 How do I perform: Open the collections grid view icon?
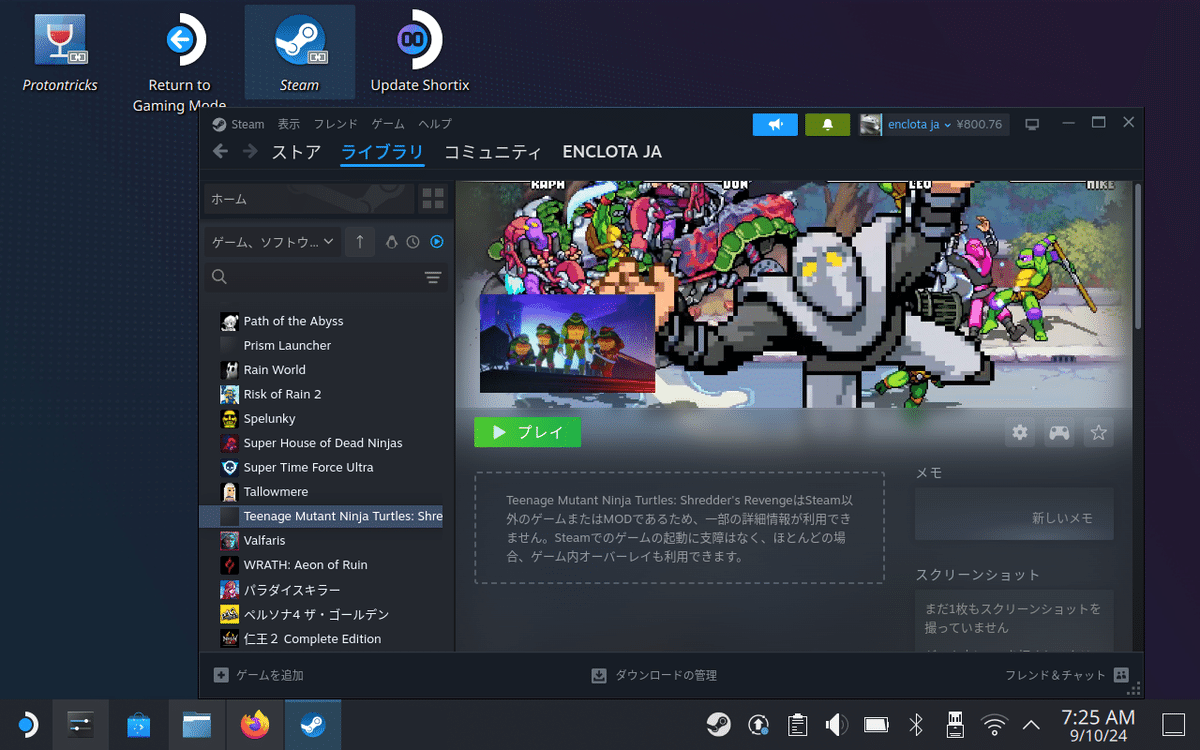[x=433, y=198]
